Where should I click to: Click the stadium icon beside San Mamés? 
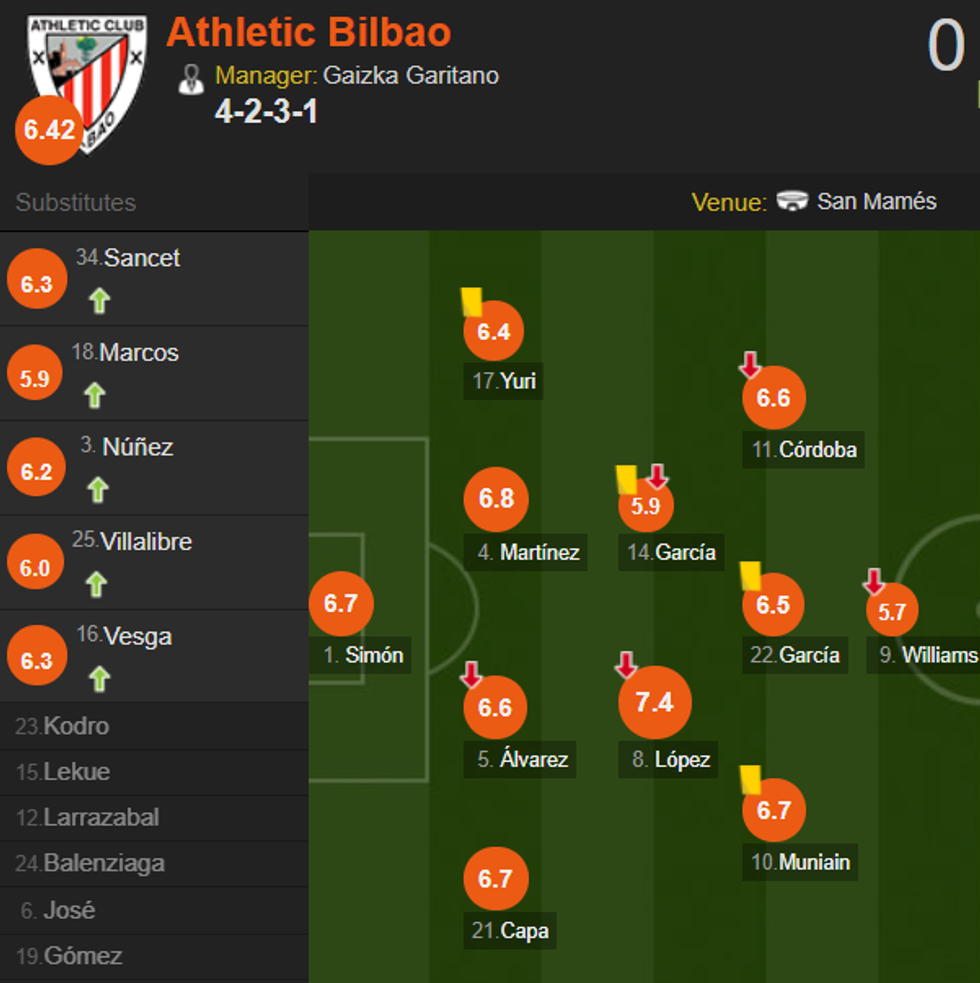[792, 202]
